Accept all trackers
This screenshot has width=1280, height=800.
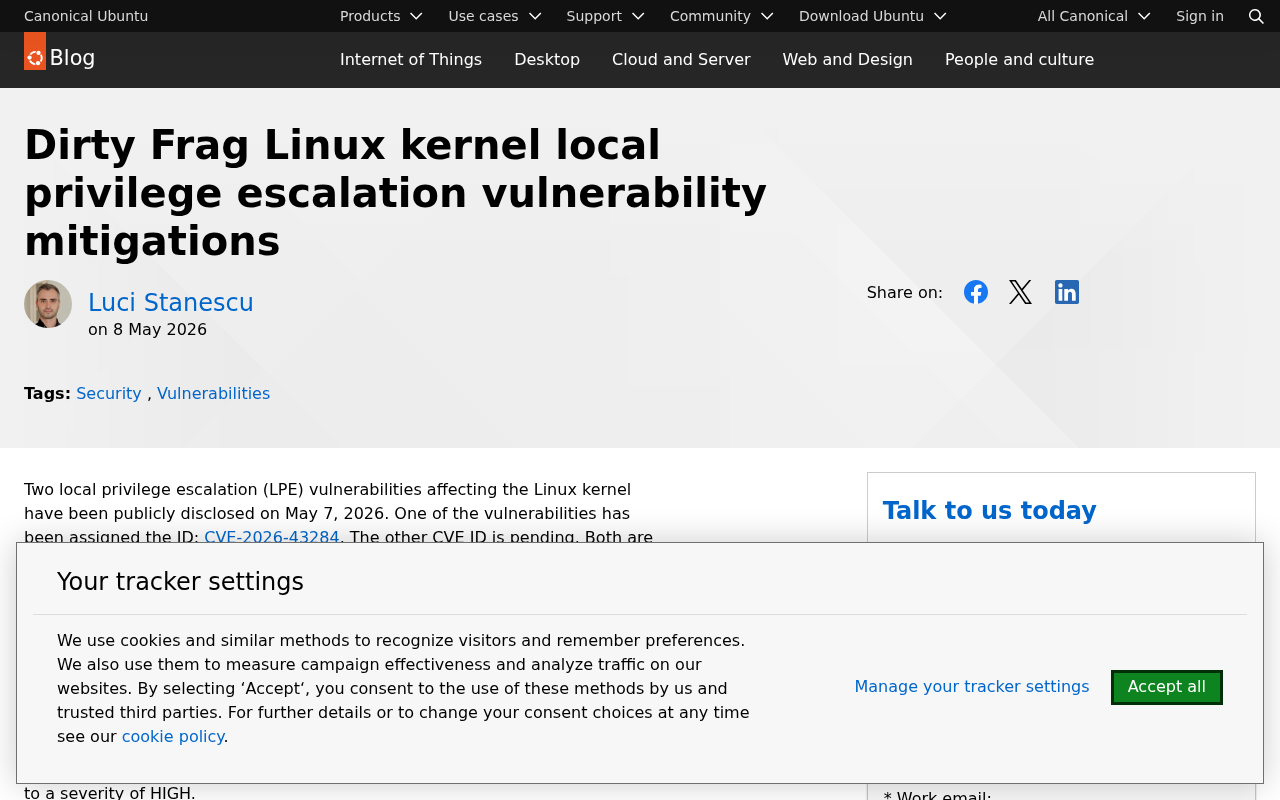1167,687
